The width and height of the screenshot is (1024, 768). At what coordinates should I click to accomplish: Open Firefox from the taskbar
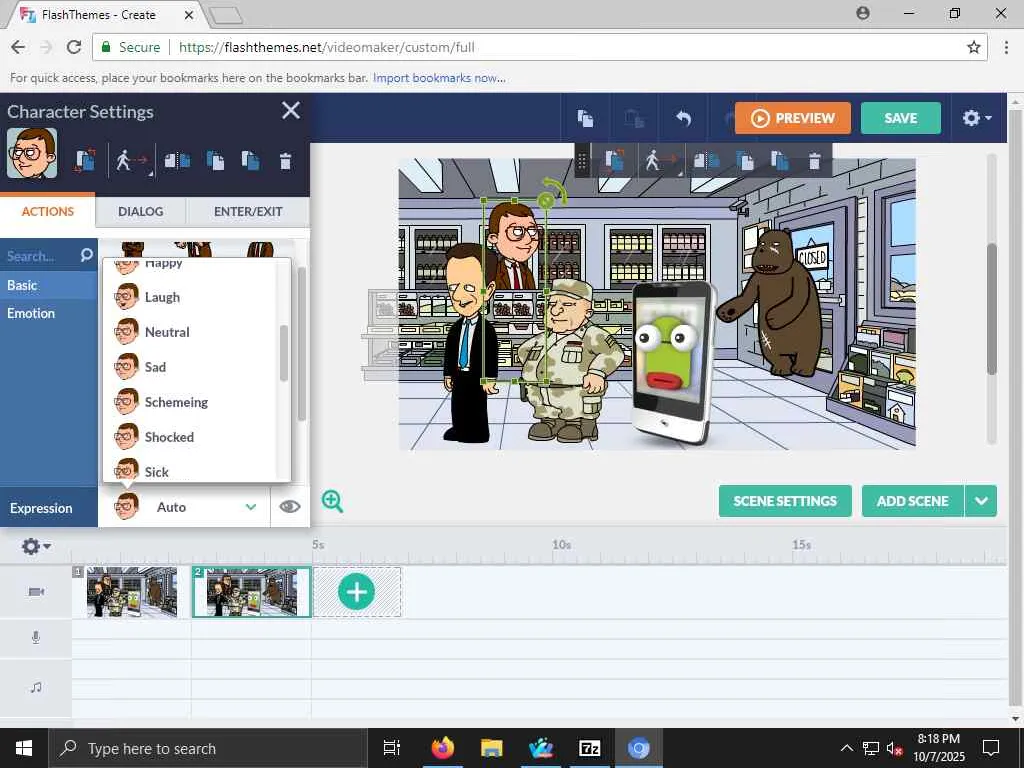tap(443, 748)
